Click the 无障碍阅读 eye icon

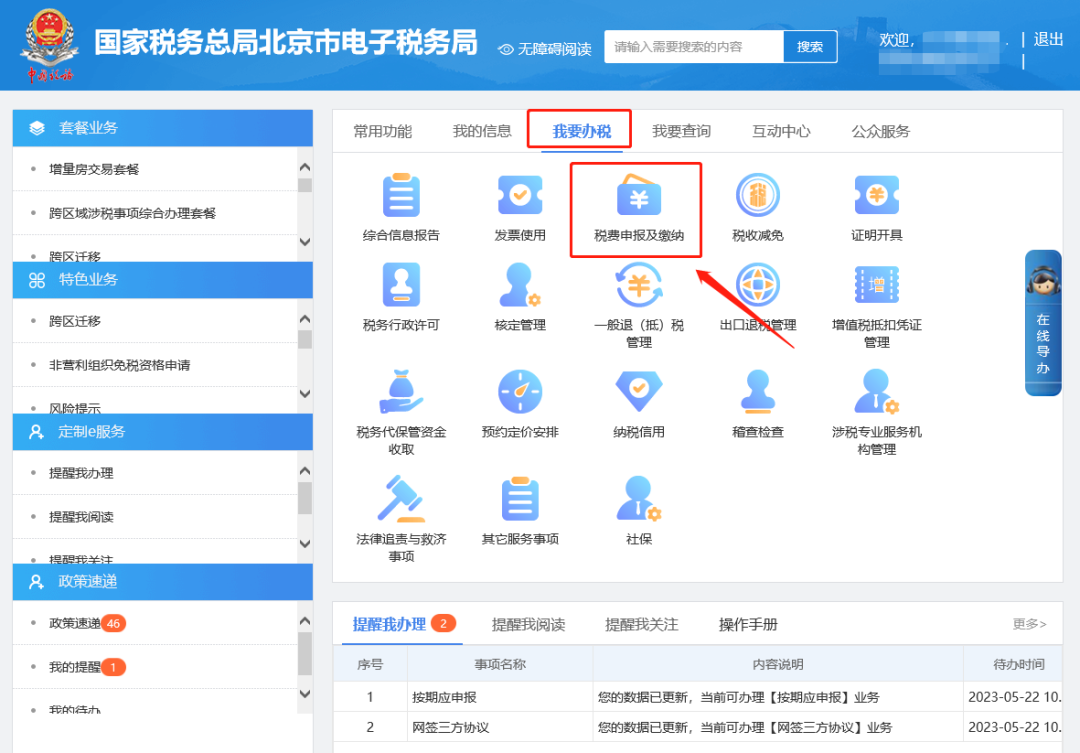(x=506, y=50)
